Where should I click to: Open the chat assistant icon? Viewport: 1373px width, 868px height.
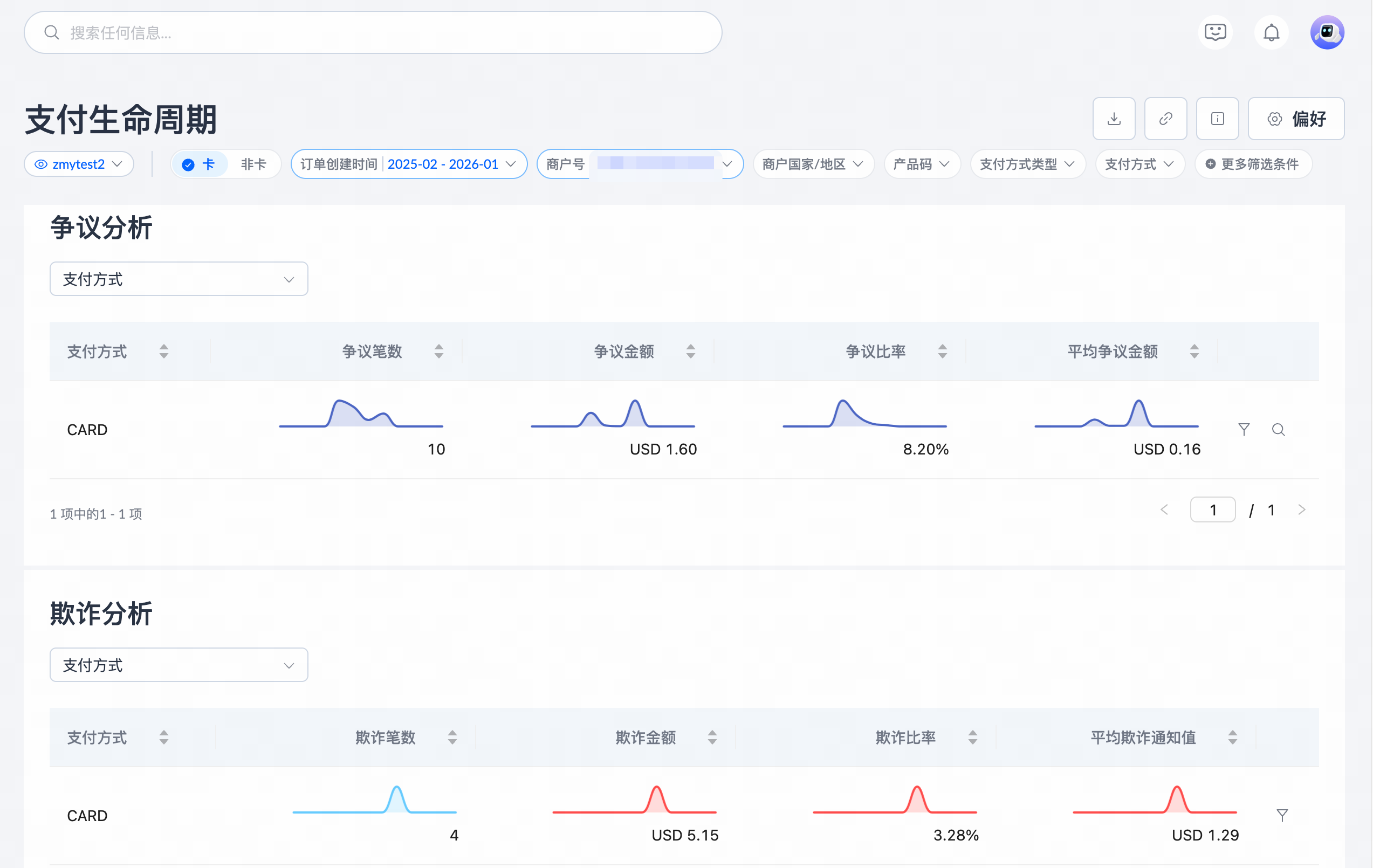(1215, 32)
